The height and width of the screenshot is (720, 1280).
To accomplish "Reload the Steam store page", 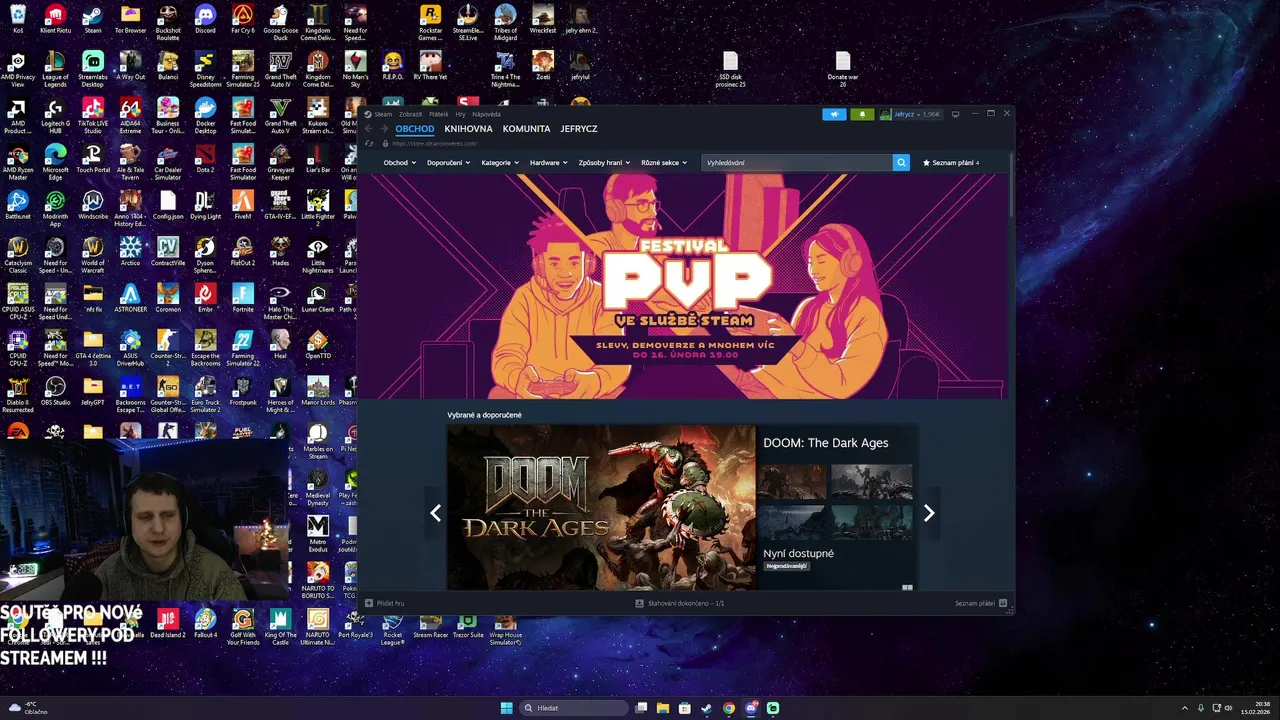I will pos(369,143).
